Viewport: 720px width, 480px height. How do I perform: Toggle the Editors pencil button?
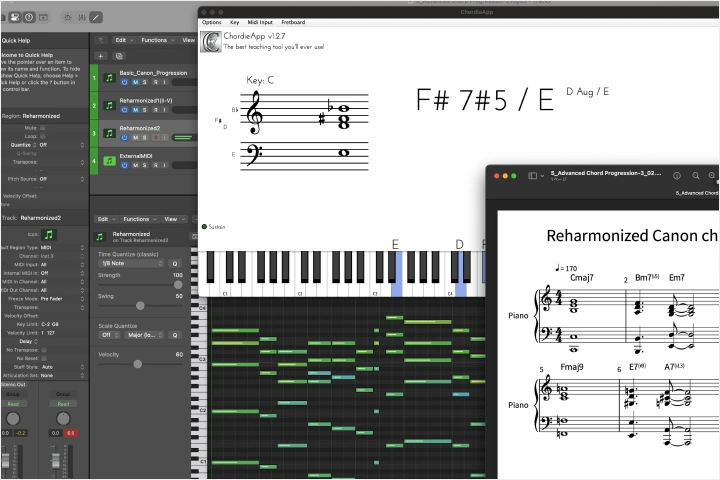96,17
